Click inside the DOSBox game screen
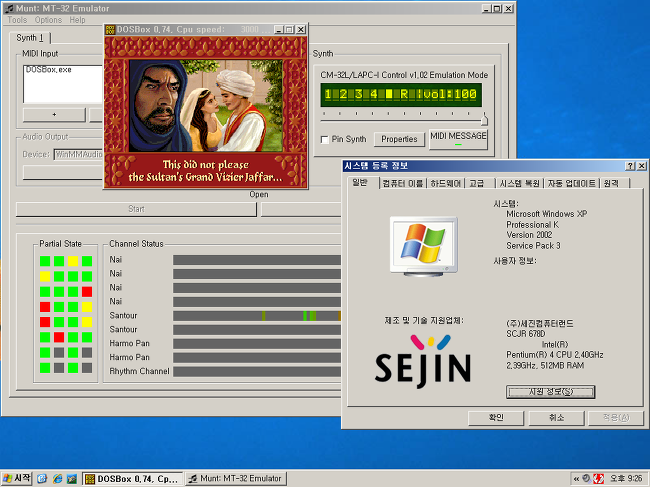This screenshot has width=650, height=487. click(206, 112)
